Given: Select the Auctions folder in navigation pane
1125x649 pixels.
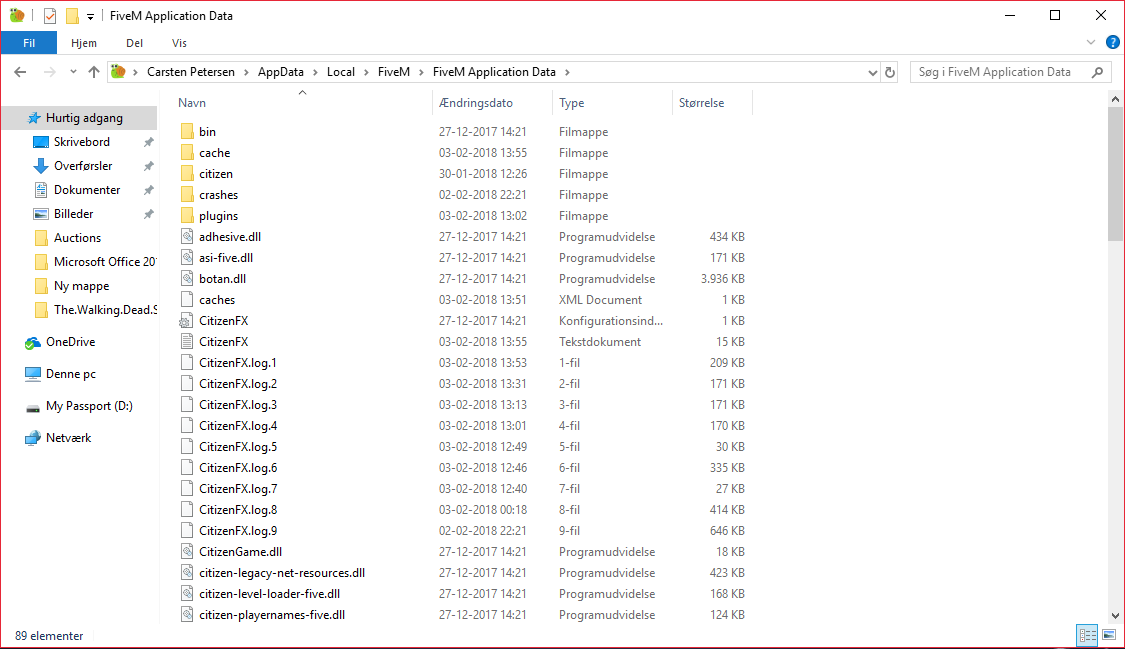Looking at the screenshot, I should pyautogui.click(x=77, y=238).
